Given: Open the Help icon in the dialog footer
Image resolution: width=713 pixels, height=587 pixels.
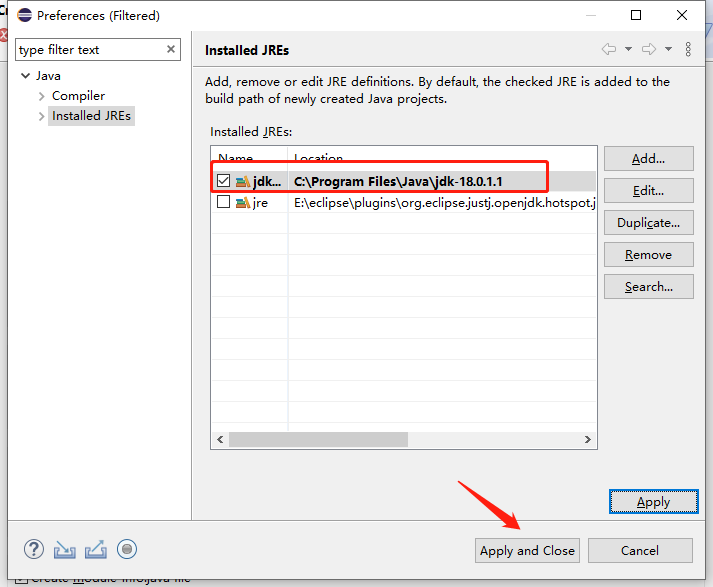Looking at the screenshot, I should 34,549.
